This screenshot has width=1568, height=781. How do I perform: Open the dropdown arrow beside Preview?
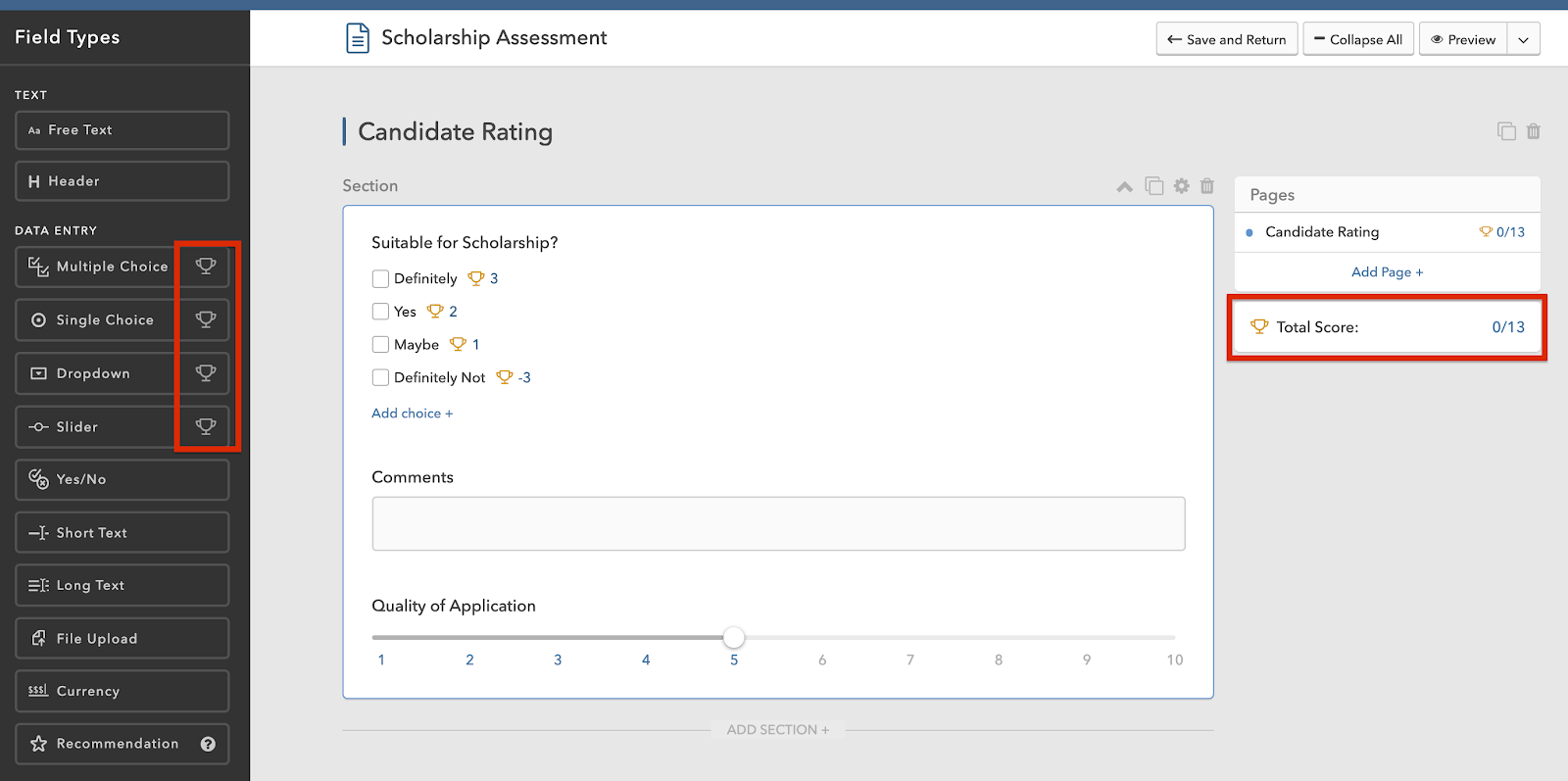[1523, 40]
